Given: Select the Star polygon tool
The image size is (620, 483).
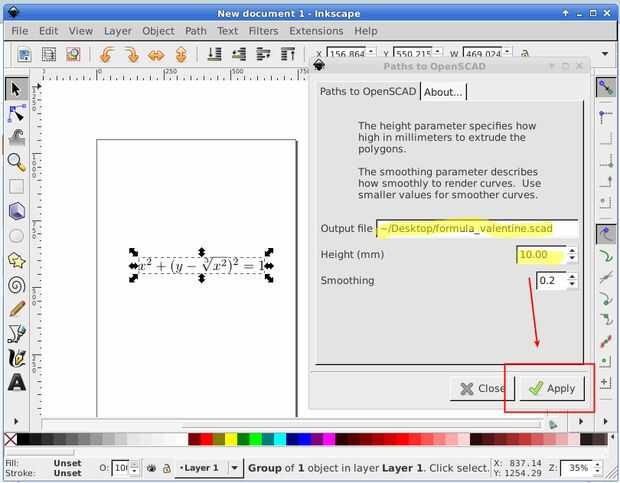Looking at the screenshot, I should [x=16, y=260].
